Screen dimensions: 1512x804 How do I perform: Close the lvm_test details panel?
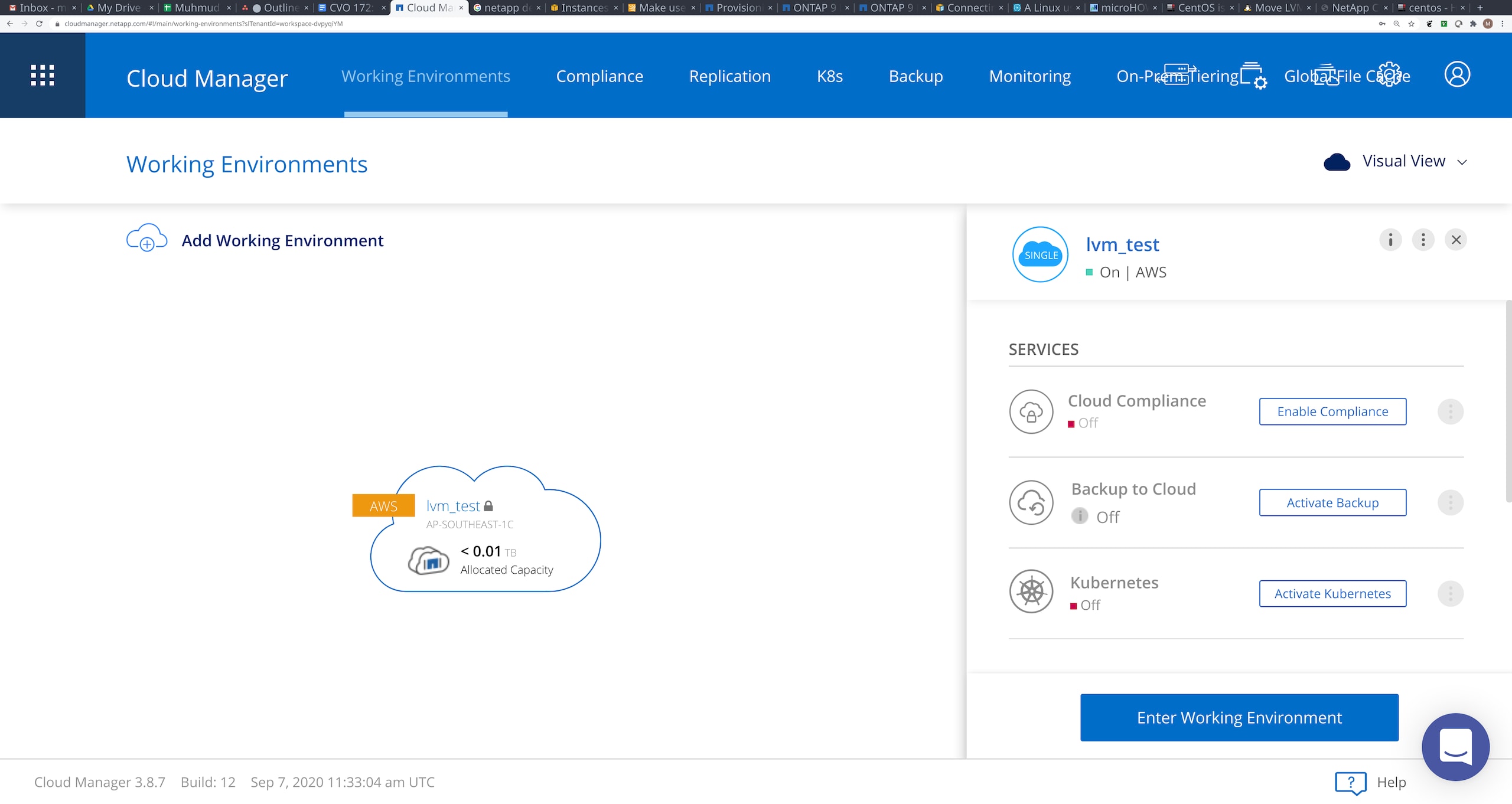point(1456,240)
